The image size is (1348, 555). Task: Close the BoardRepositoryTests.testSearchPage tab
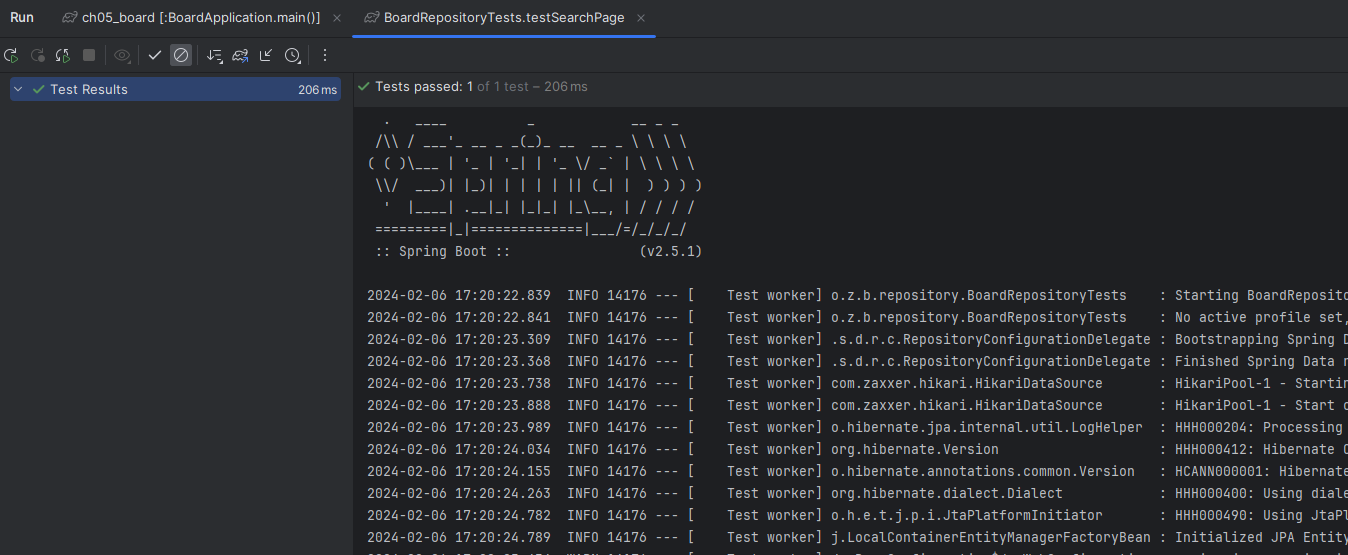pyautogui.click(x=641, y=18)
